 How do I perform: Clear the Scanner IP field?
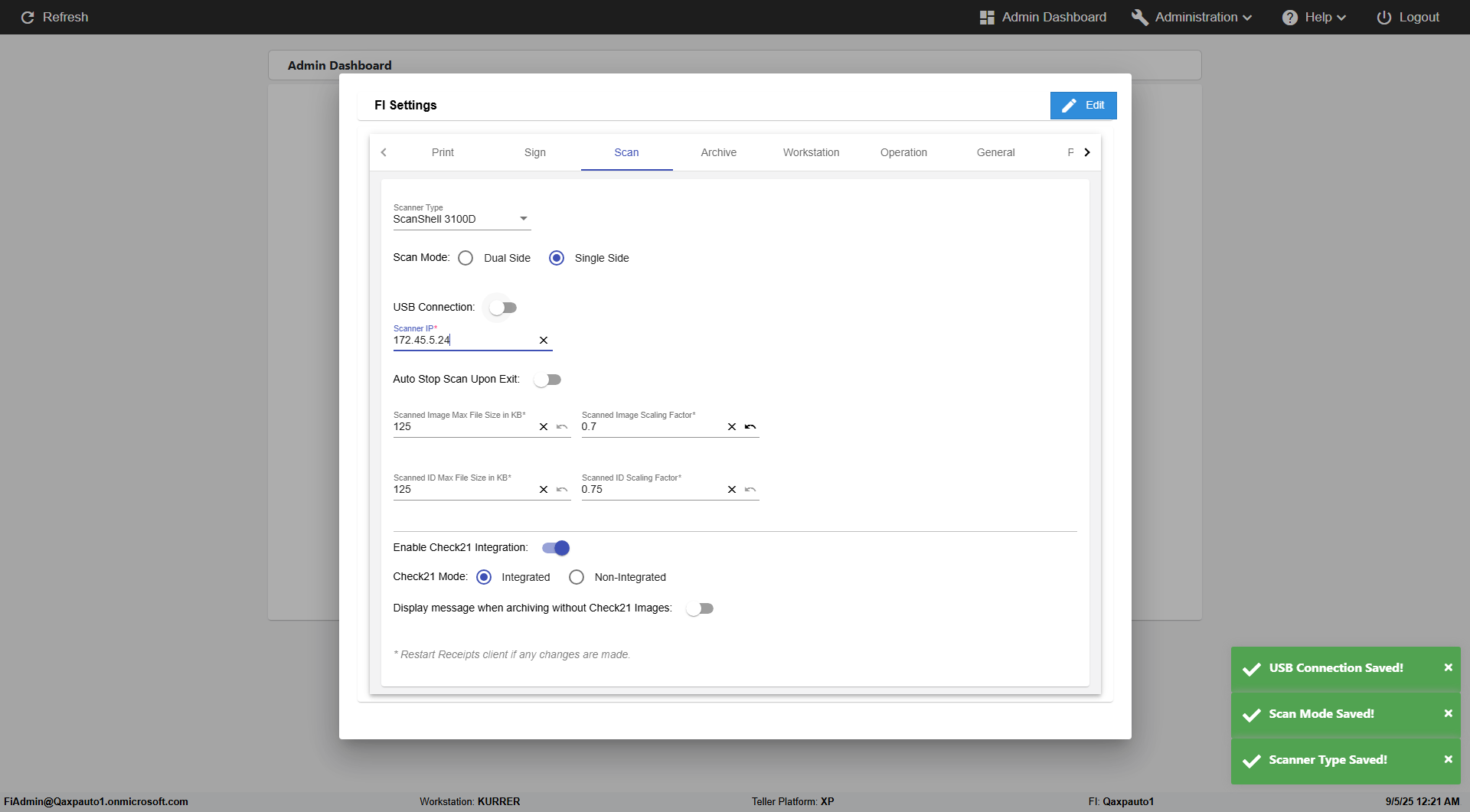544,340
